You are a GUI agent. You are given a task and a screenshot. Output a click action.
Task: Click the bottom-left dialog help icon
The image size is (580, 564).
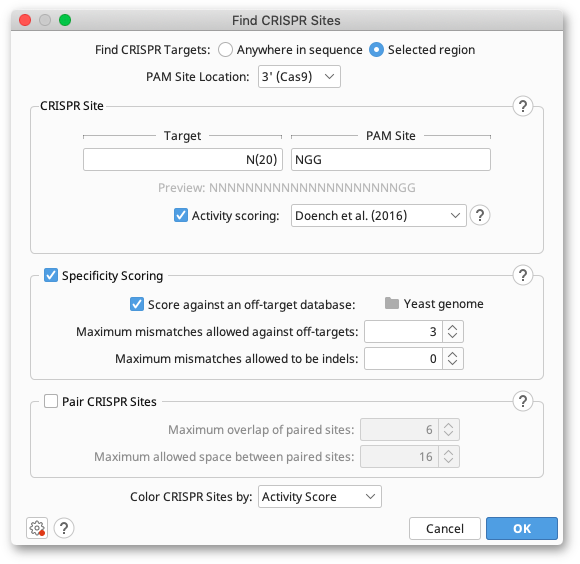(x=64, y=528)
